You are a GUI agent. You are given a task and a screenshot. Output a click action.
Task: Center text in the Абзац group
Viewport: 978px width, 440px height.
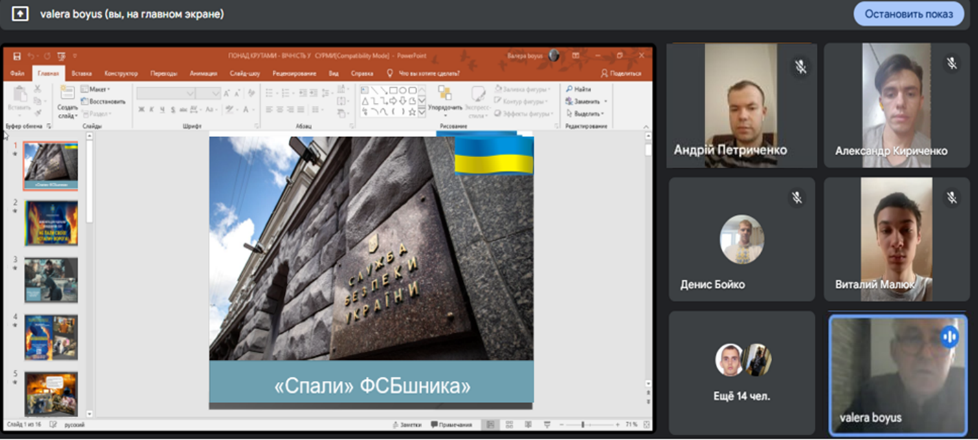282,109
